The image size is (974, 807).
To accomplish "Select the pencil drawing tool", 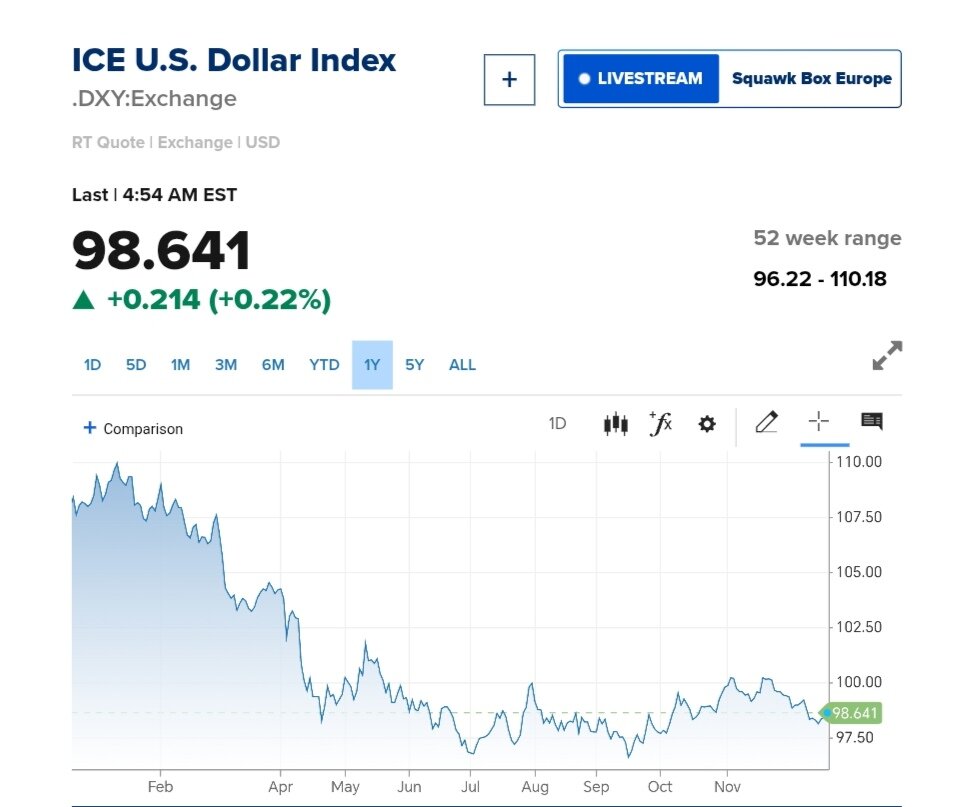I will (766, 423).
